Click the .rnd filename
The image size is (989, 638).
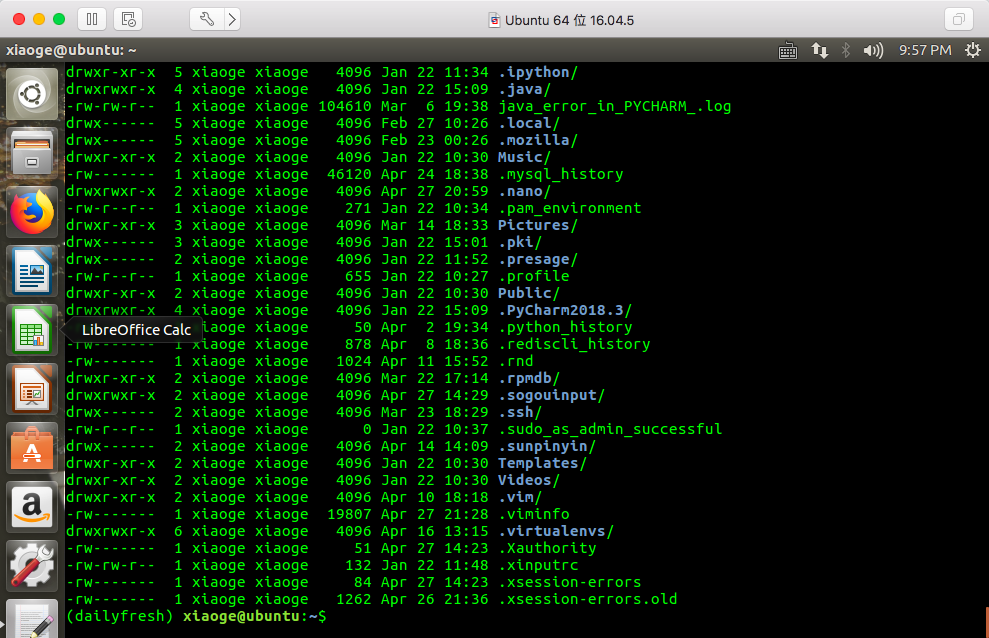(x=516, y=362)
